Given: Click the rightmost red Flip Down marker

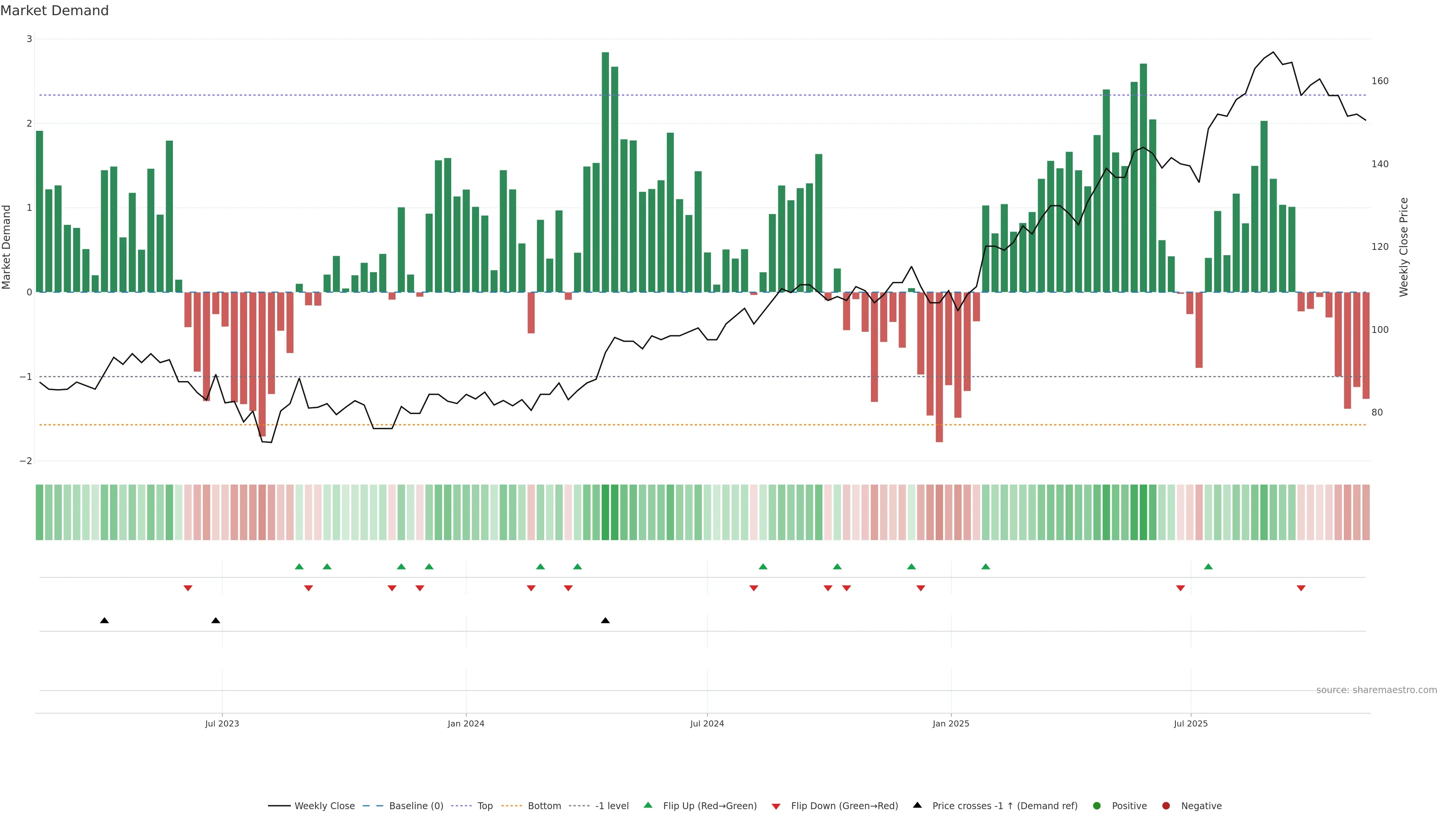Looking at the screenshot, I should (1301, 588).
